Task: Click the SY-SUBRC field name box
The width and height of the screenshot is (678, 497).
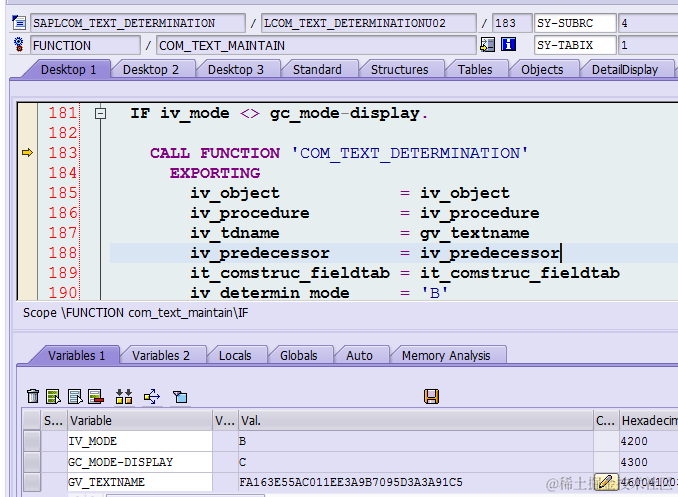Action: point(575,23)
